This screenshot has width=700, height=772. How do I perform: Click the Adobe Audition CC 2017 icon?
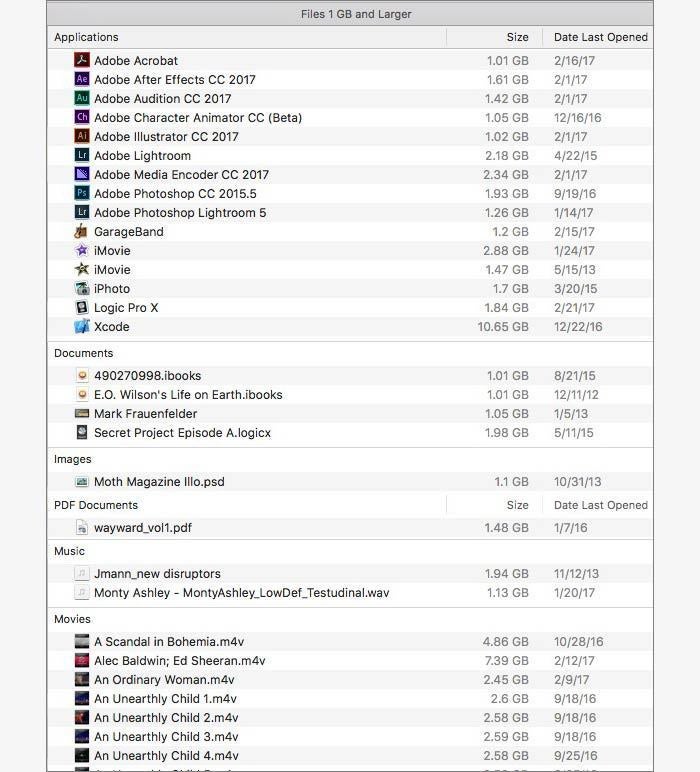tap(82, 98)
